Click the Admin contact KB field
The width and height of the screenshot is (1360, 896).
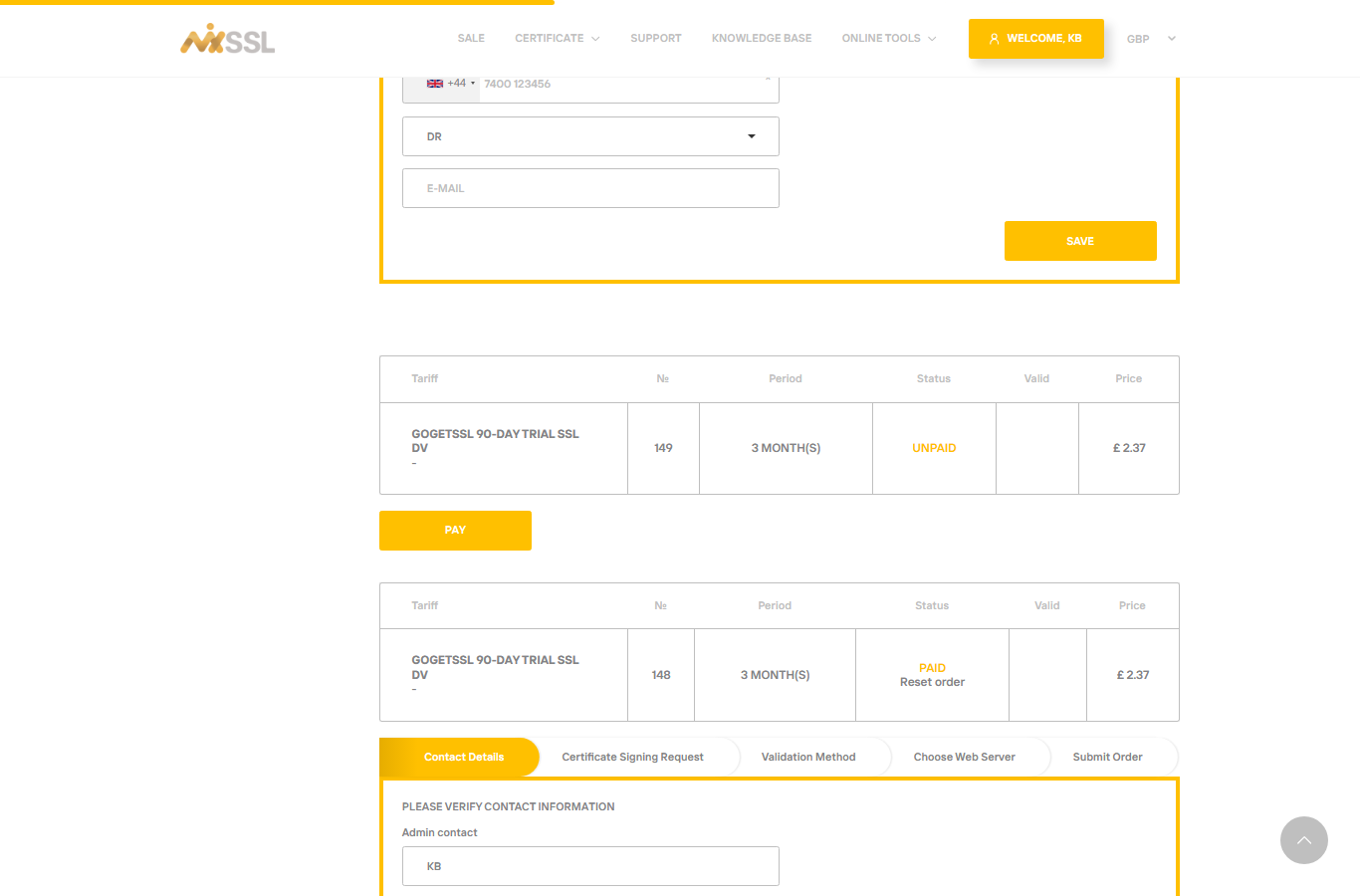(590, 866)
